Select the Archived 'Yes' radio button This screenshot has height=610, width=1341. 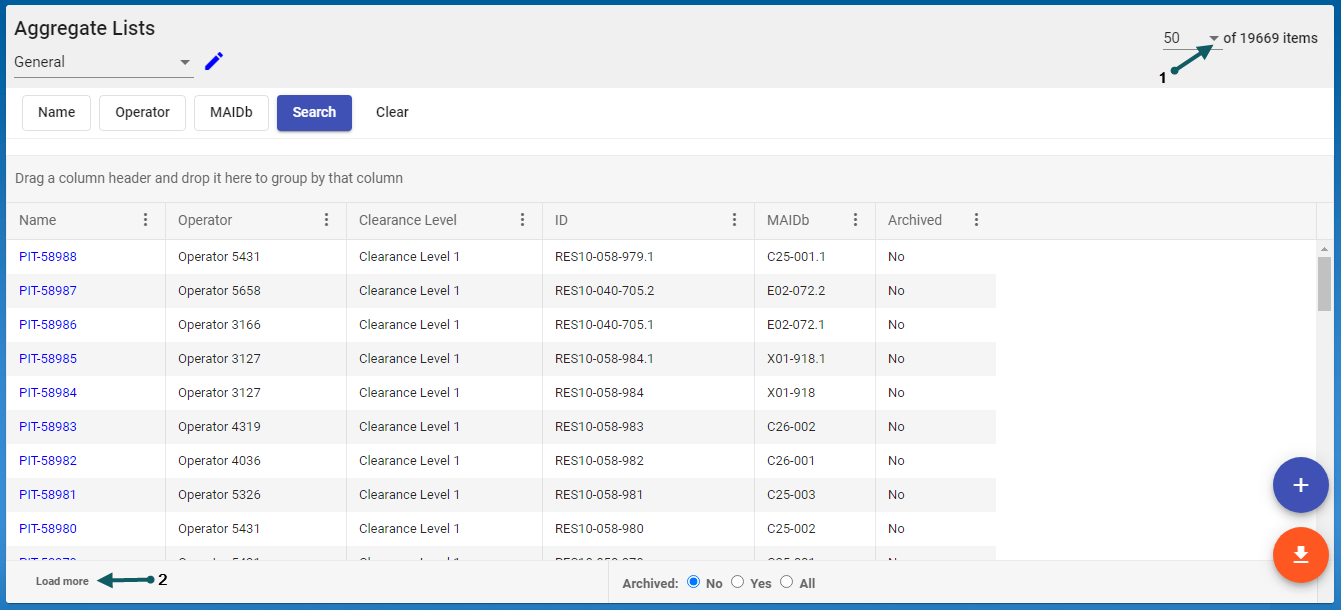pyautogui.click(x=738, y=582)
